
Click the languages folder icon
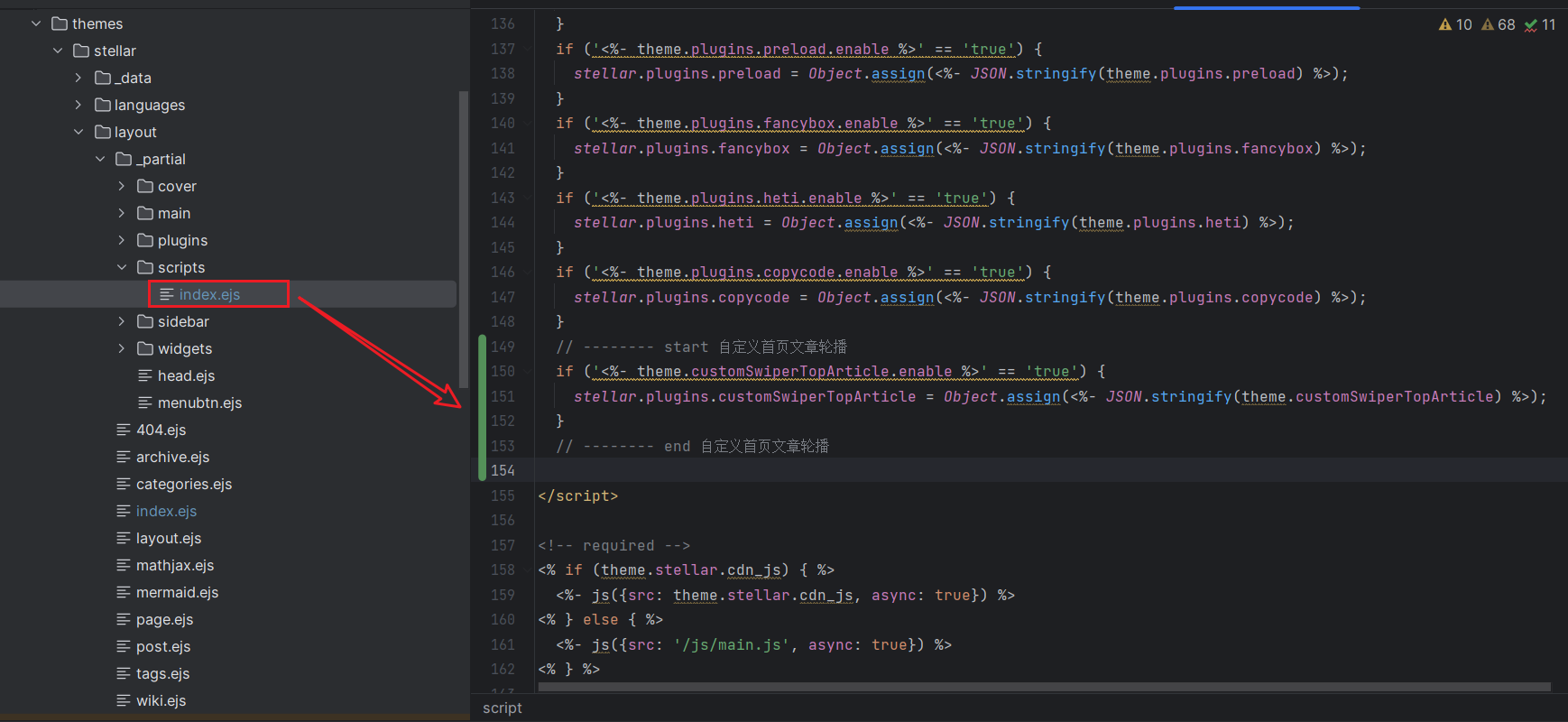tap(103, 105)
